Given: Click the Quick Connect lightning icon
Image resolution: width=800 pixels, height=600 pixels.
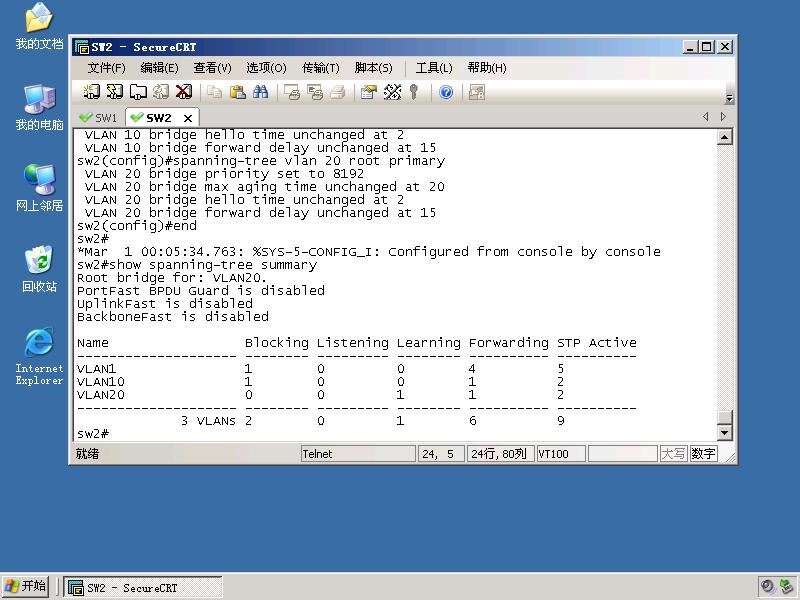Looking at the screenshot, I should [x=115, y=92].
